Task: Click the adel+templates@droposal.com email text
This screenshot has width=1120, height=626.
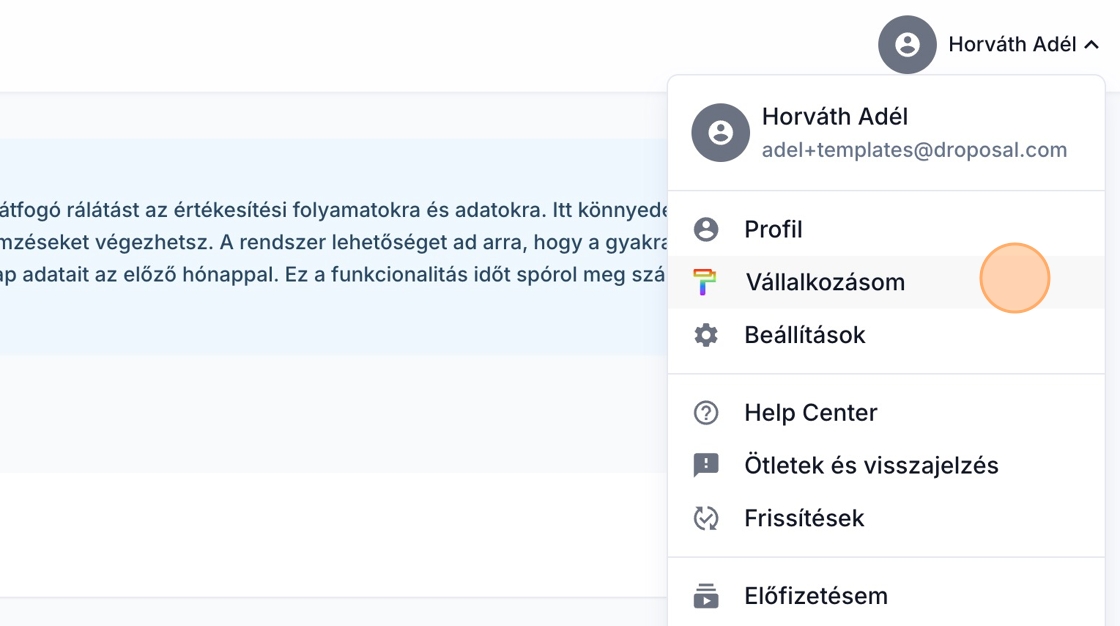Action: pyautogui.click(x=914, y=150)
